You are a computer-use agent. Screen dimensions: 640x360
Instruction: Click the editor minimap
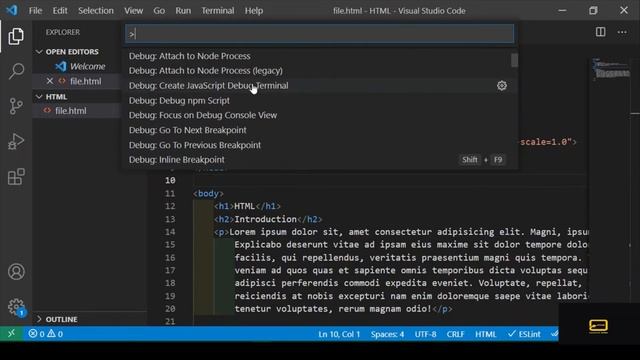[610, 69]
